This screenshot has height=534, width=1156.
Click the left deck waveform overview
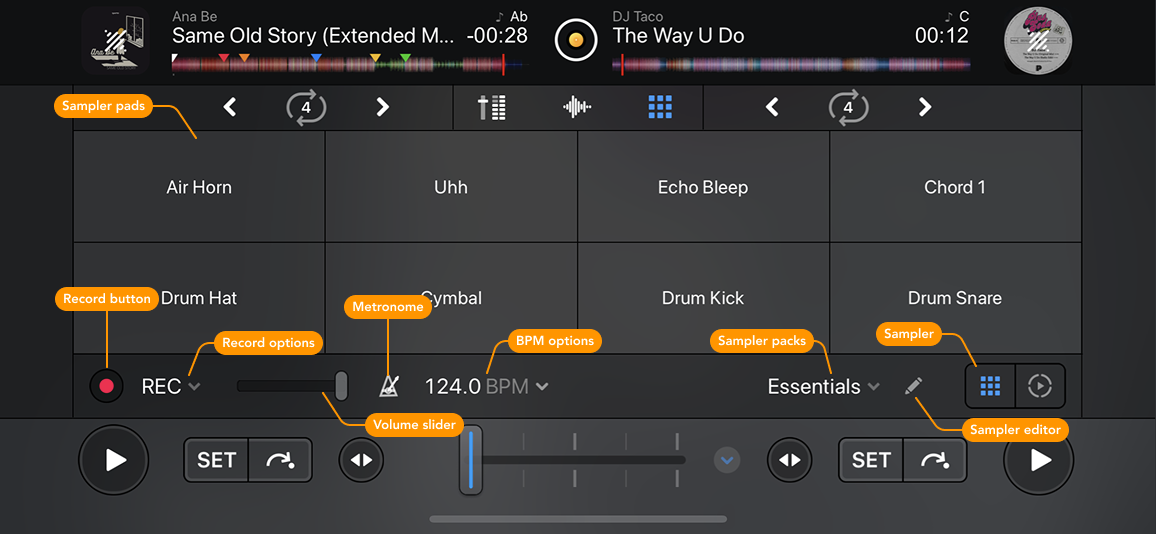tap(351, 64)
